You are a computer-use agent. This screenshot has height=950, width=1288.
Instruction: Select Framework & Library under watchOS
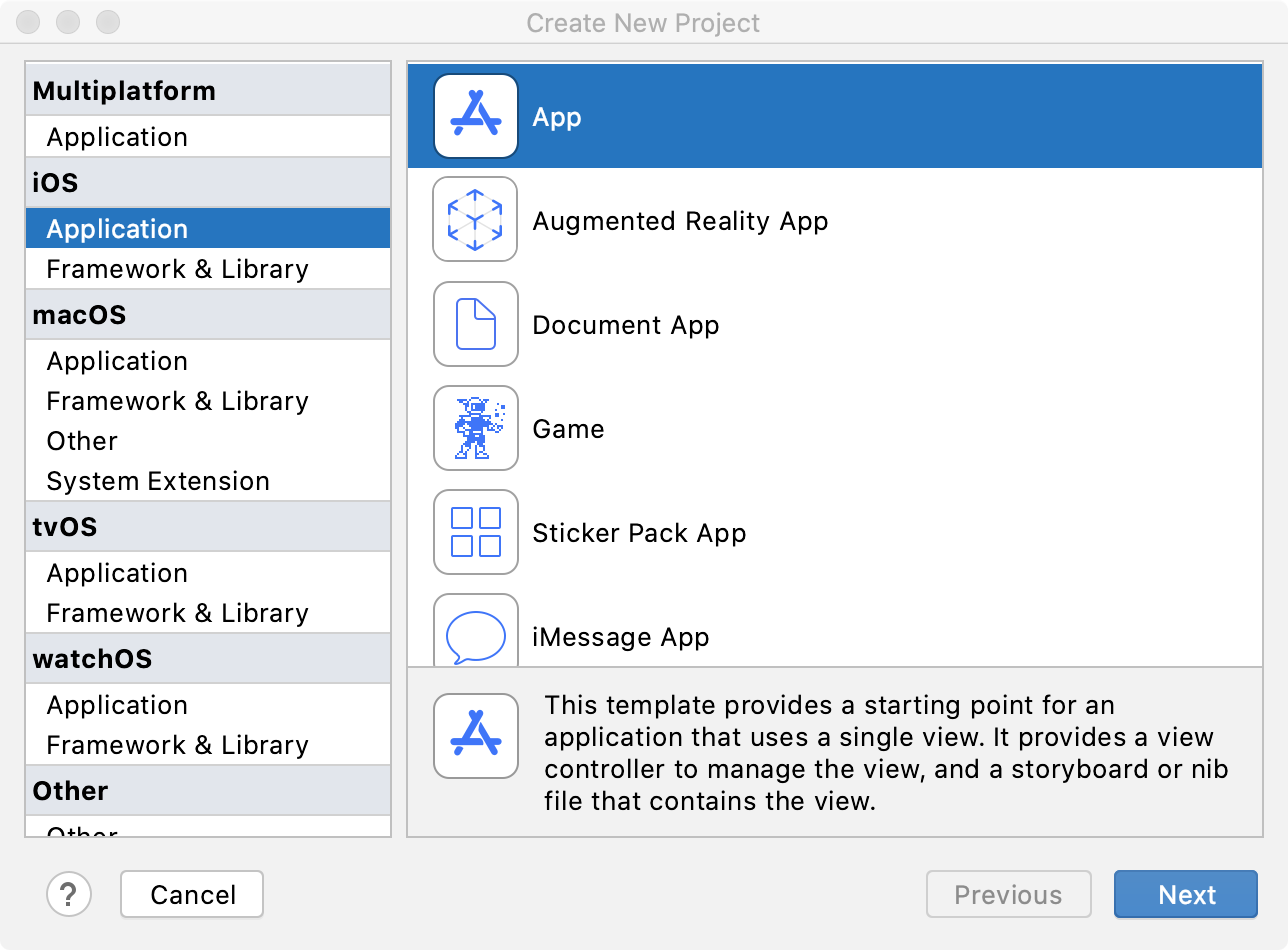point(208,745)
